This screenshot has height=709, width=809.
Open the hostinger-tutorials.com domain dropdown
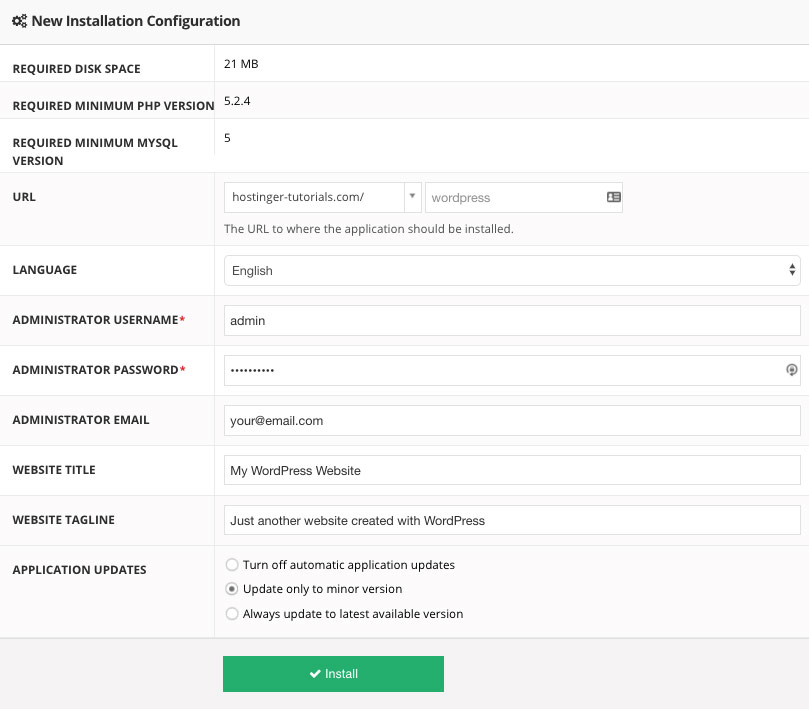pos(312,198)
